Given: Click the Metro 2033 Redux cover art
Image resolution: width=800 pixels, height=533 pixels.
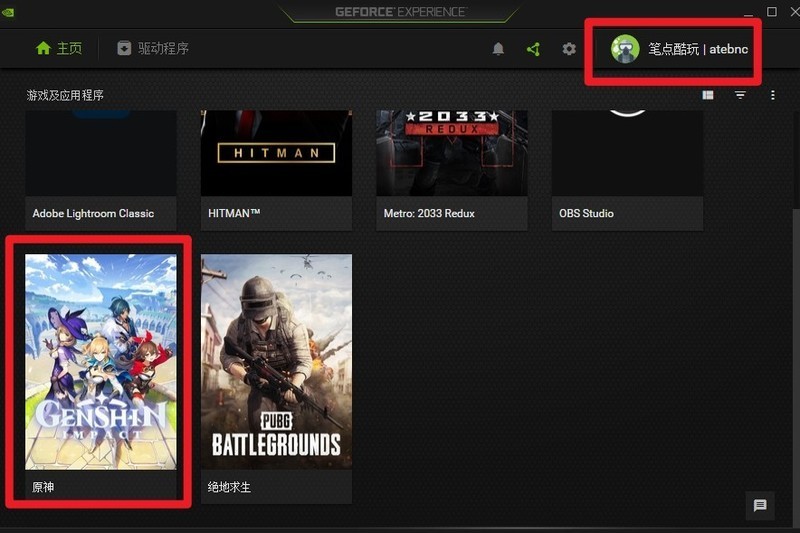Looking at the screenshot, I should (x=452, y=153).
